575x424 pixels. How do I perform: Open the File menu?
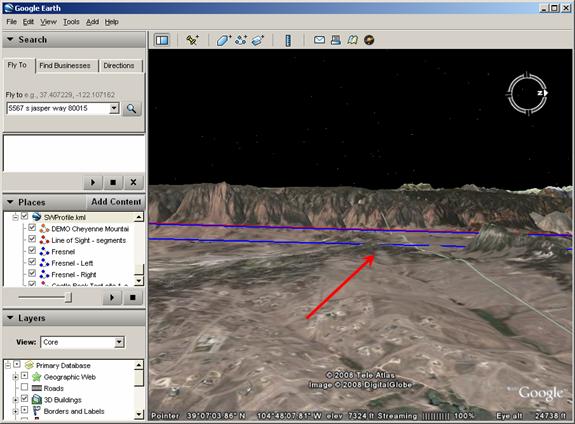[x=11, y=22]
